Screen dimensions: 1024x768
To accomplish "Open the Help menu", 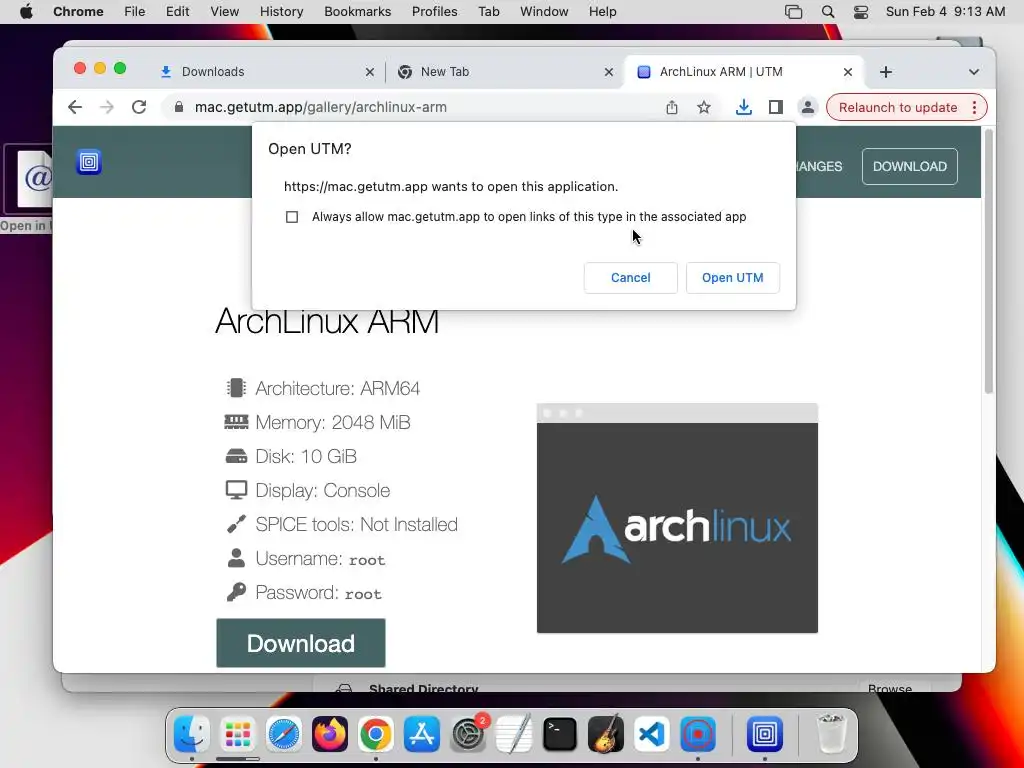I will point(602,12).
